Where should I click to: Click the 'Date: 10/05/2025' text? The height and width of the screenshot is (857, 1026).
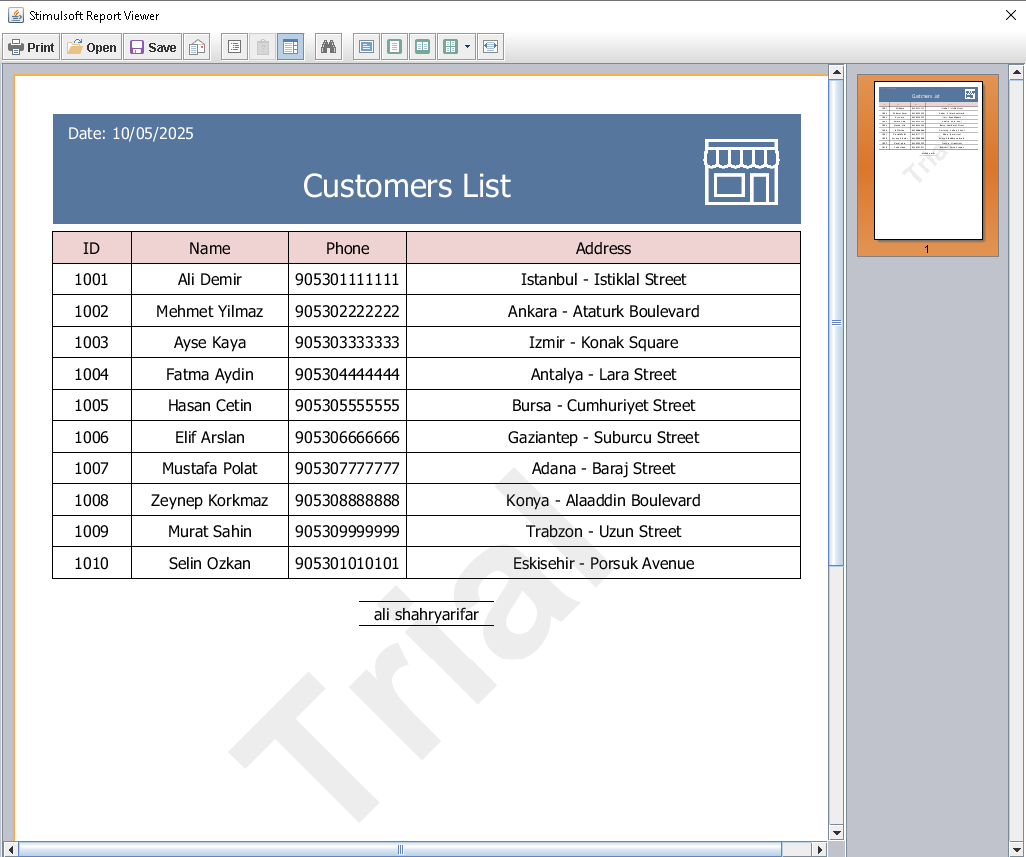pos(131,133)
